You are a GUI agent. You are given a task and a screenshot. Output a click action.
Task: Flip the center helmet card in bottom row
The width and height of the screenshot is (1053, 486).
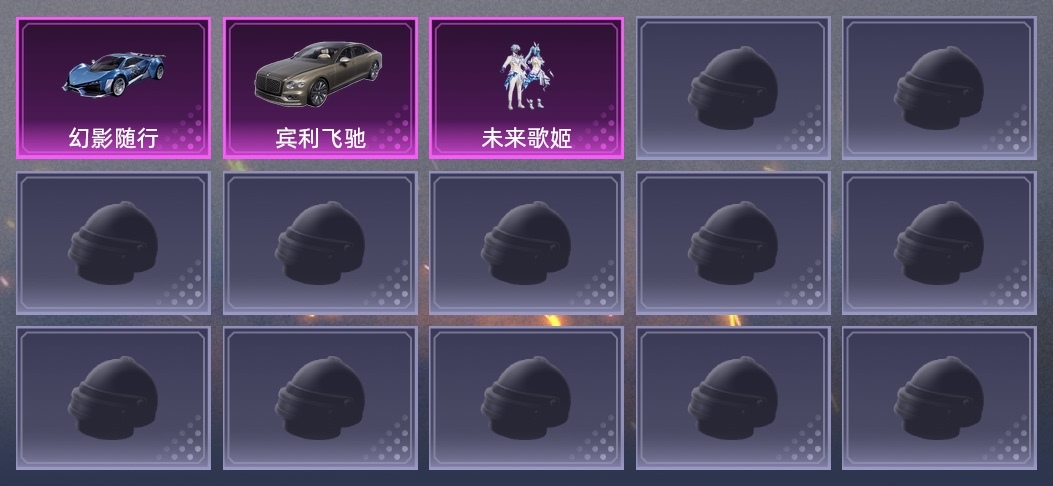[526, 398]
